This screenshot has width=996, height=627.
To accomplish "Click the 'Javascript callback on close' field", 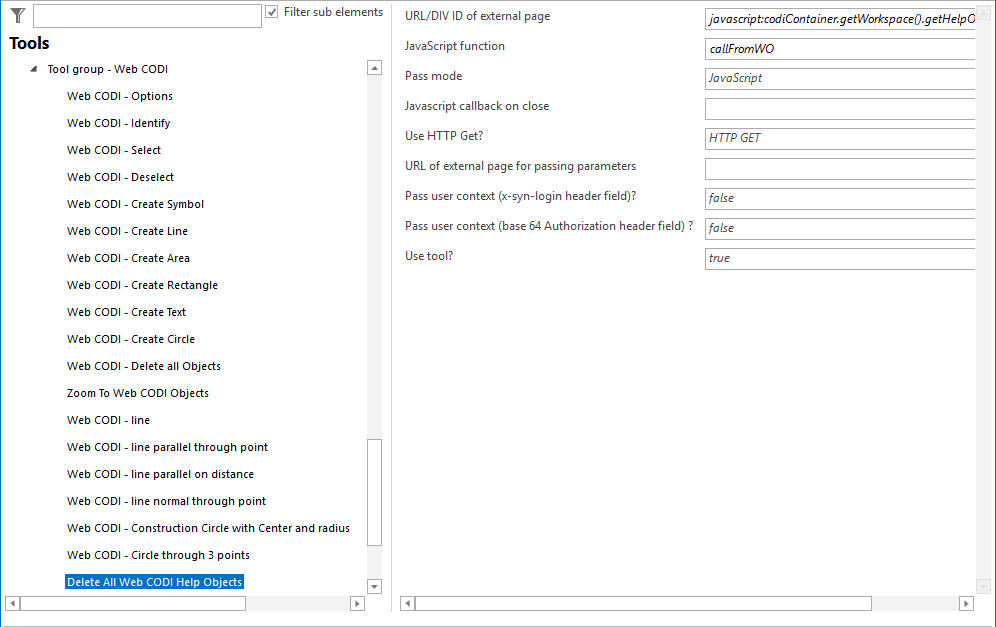I will 840,108.
